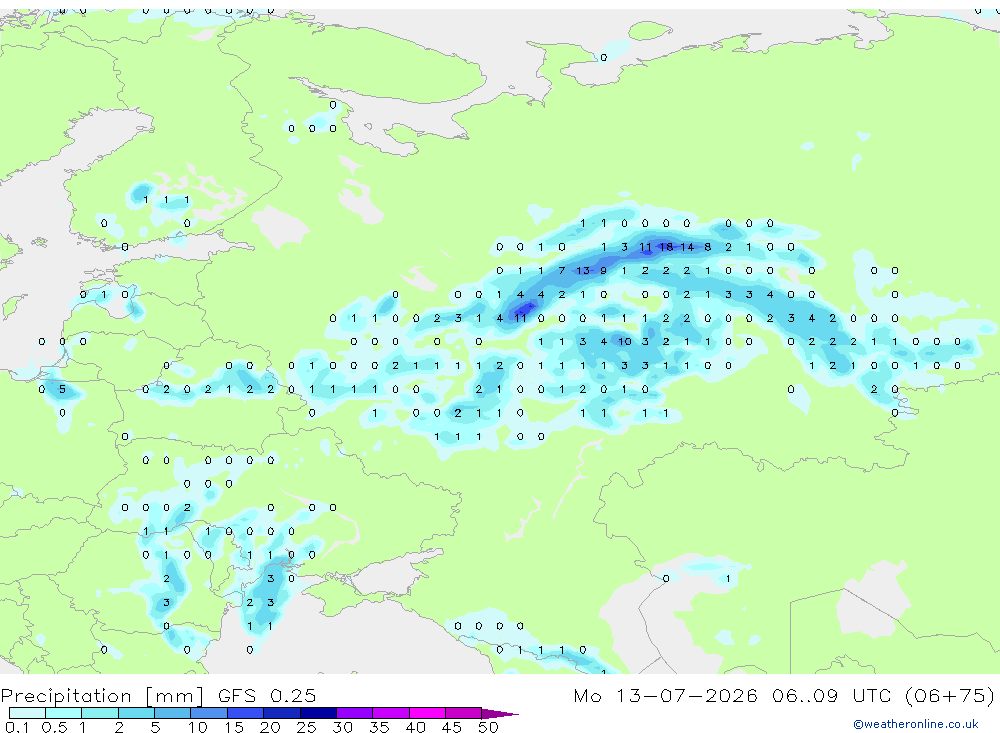Click the 'Mo 13-07-2026' date text
Image resolution: width=1000 pixels, height=733 pixels.
(x=666, y=695)
